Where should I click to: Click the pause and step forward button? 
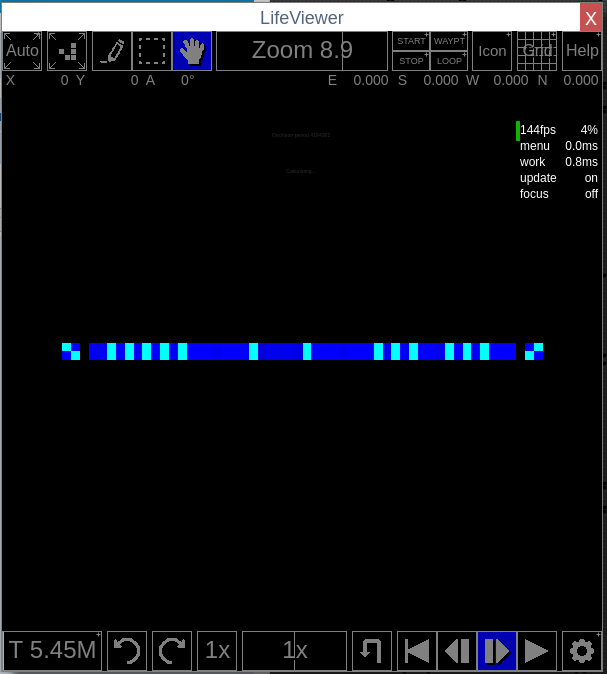[497, 651]
